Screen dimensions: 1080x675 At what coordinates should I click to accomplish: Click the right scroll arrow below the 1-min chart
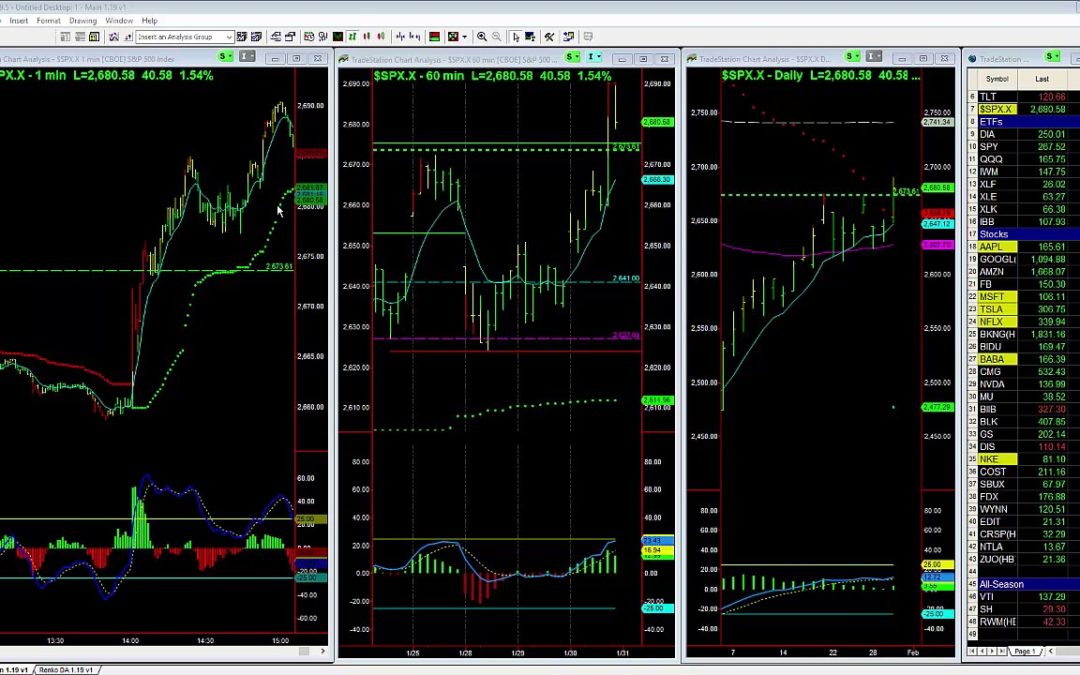(322, 651)
